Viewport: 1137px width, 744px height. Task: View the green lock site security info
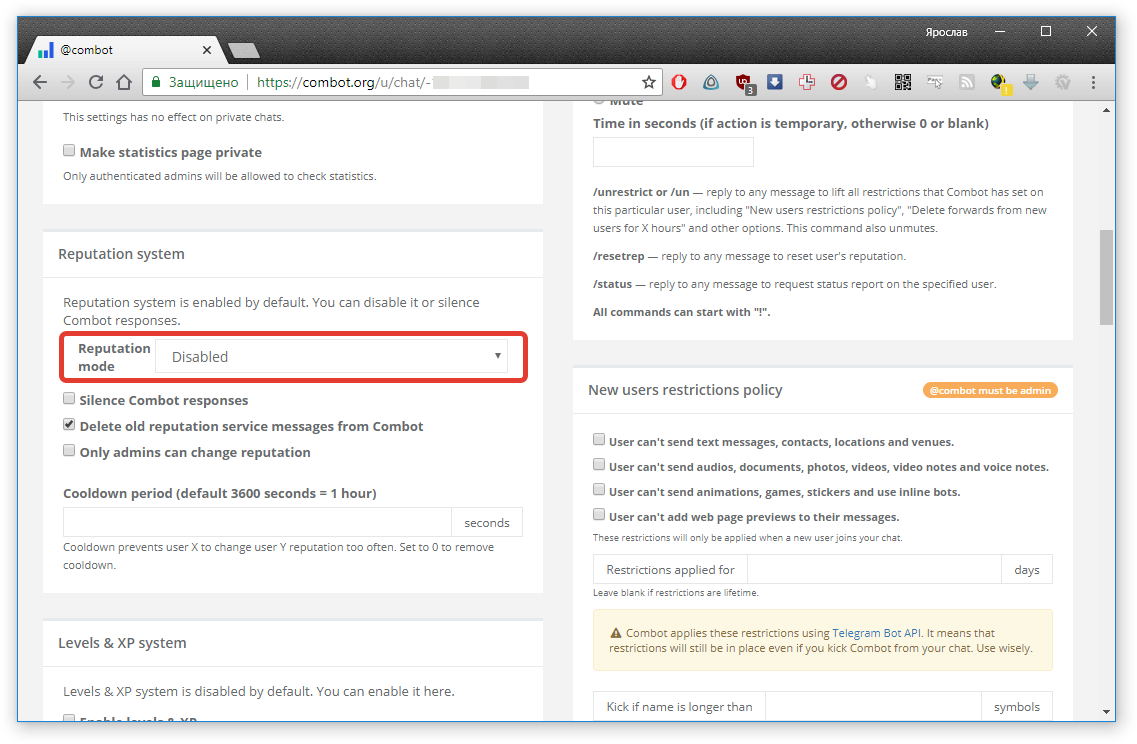155,83
